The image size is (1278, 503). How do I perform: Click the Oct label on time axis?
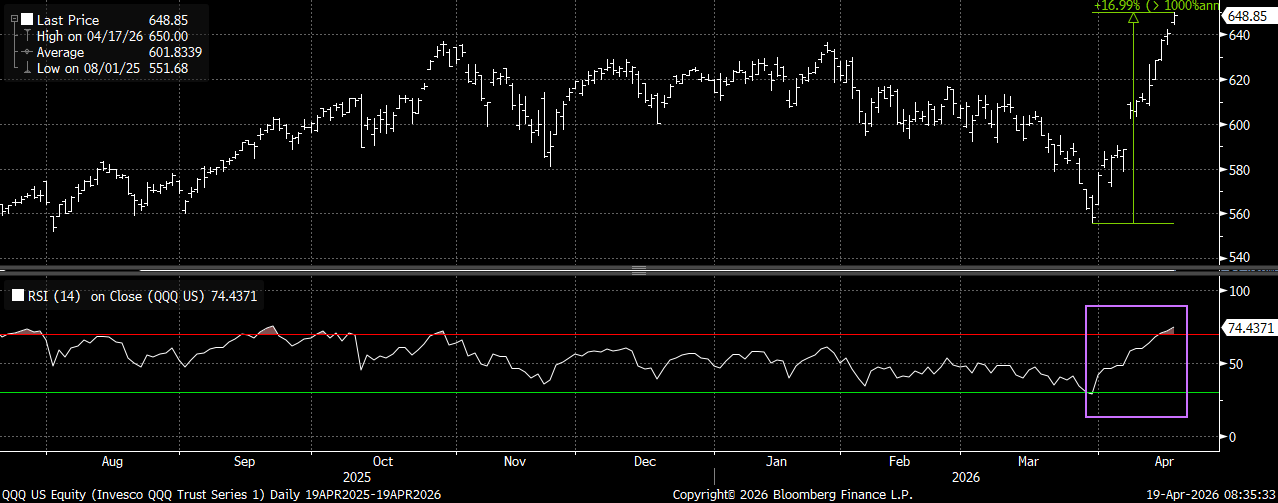[384, 463]
